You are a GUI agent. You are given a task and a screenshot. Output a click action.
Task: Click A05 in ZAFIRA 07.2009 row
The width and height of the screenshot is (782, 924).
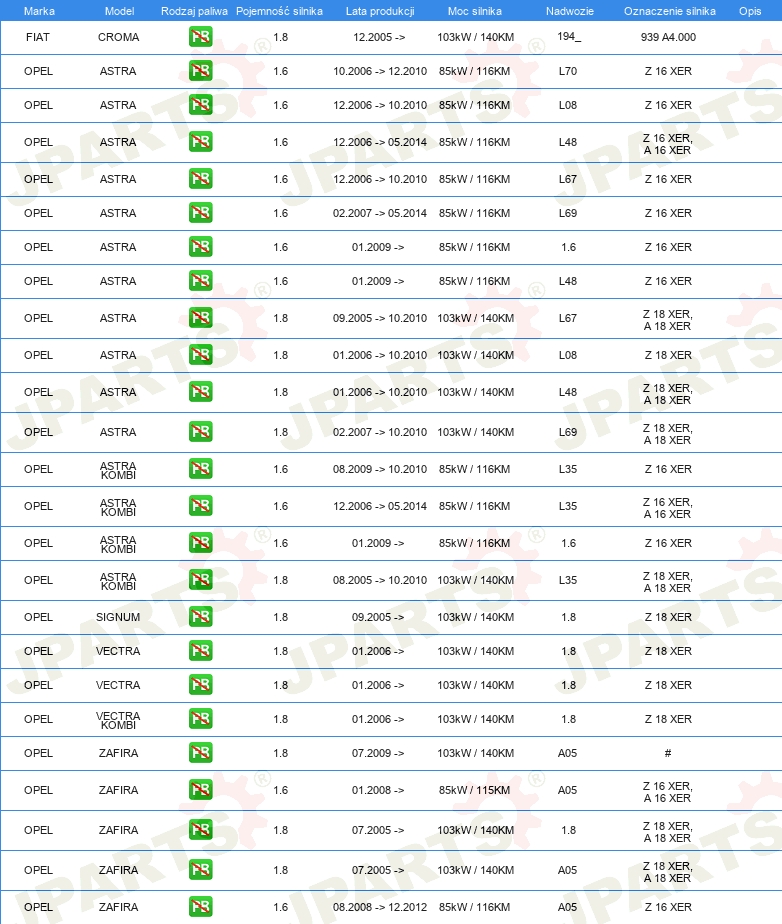click(567, 753)
